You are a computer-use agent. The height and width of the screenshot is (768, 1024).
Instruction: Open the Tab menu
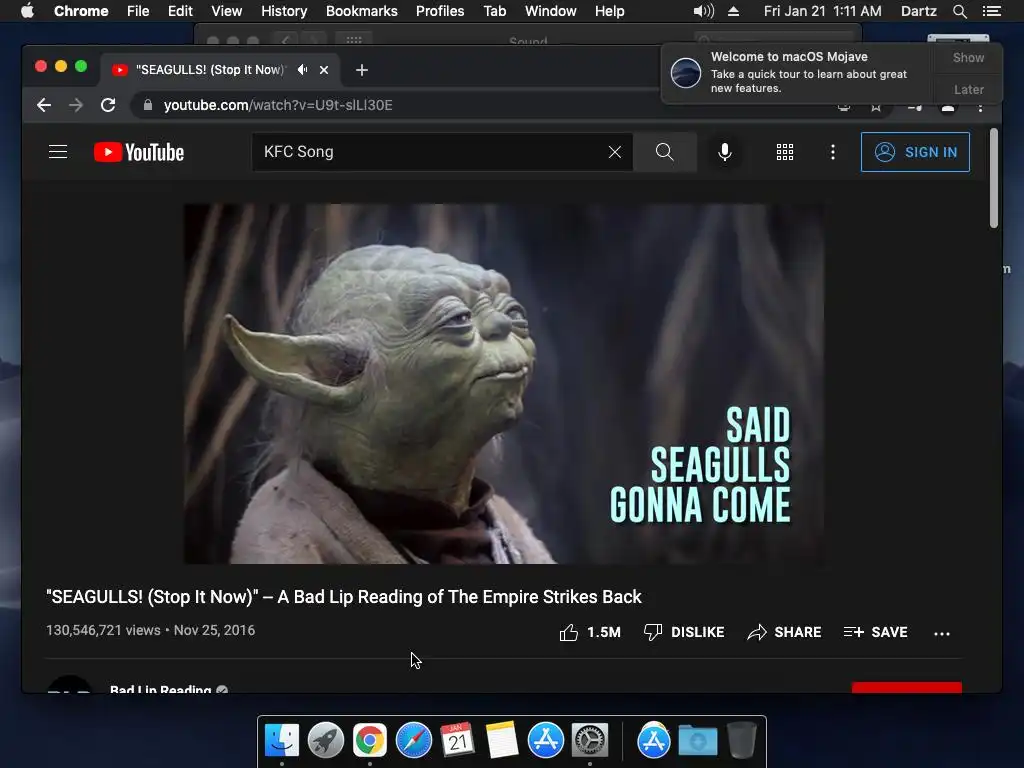coord(494,11)
